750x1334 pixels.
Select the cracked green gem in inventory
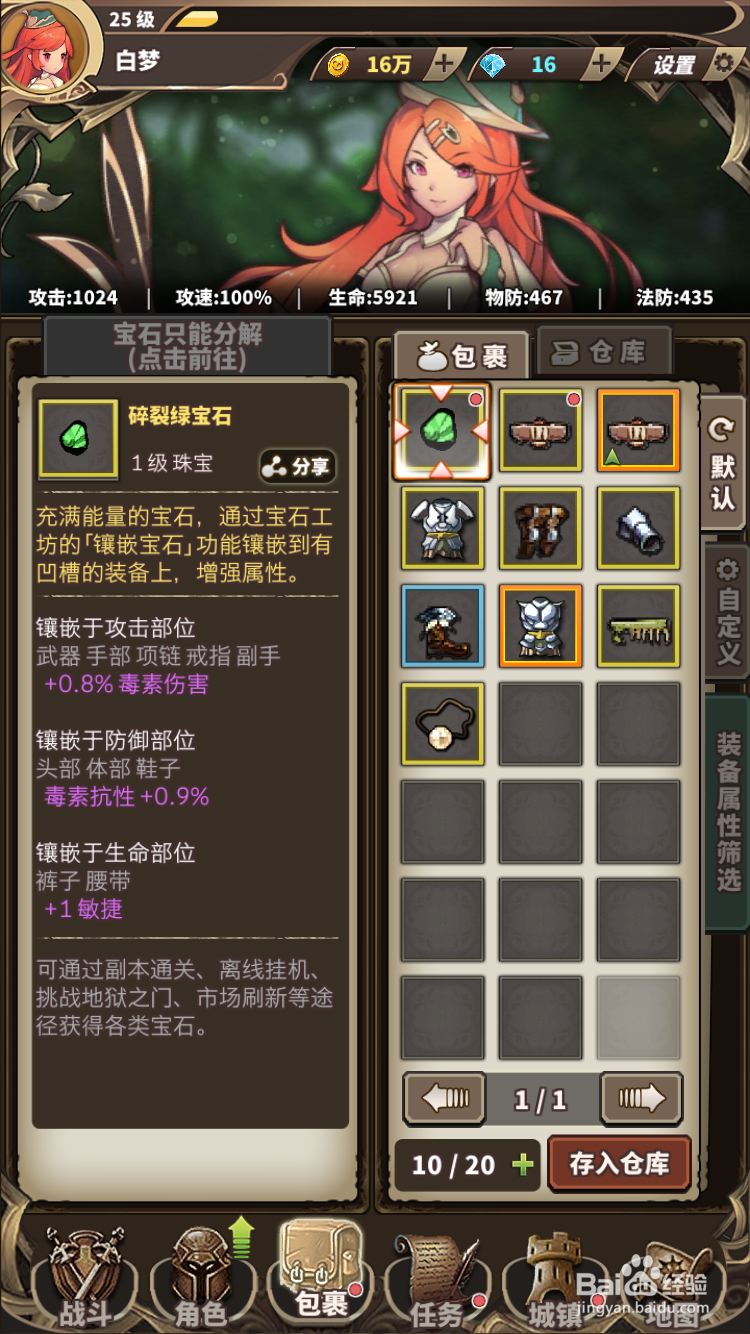441,431
